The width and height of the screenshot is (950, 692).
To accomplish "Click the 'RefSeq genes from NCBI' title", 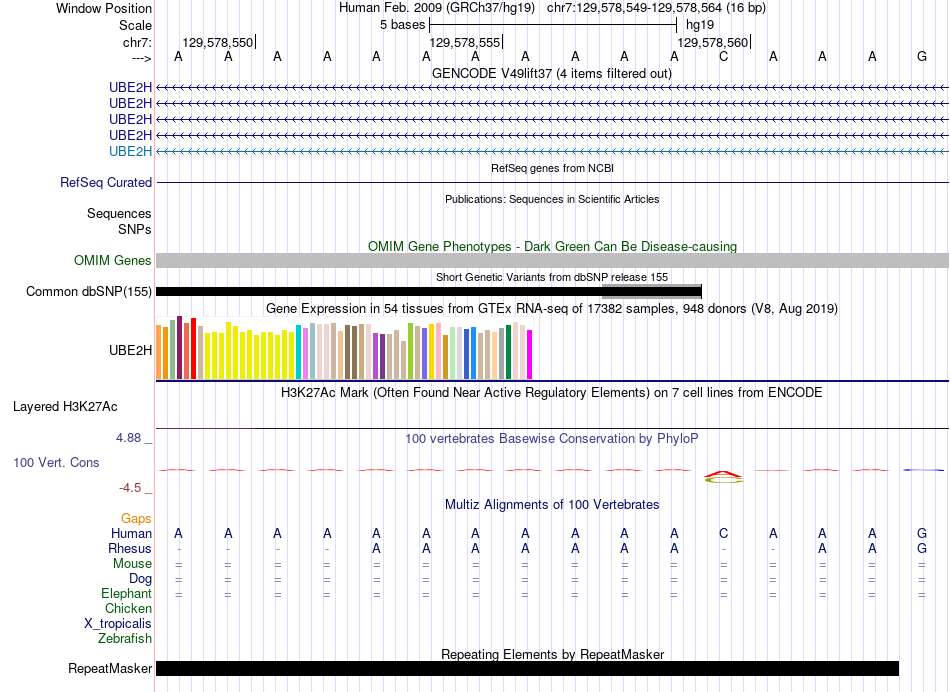I will (x=552, y=168).
